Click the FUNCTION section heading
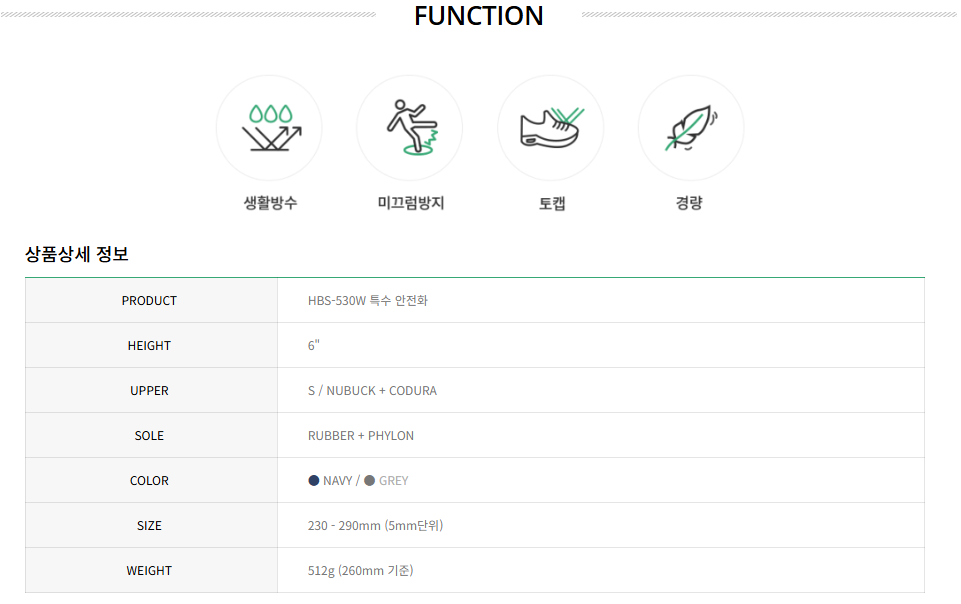Image resolution: width=961 pixels, height=604 pixels. [479, 16]
